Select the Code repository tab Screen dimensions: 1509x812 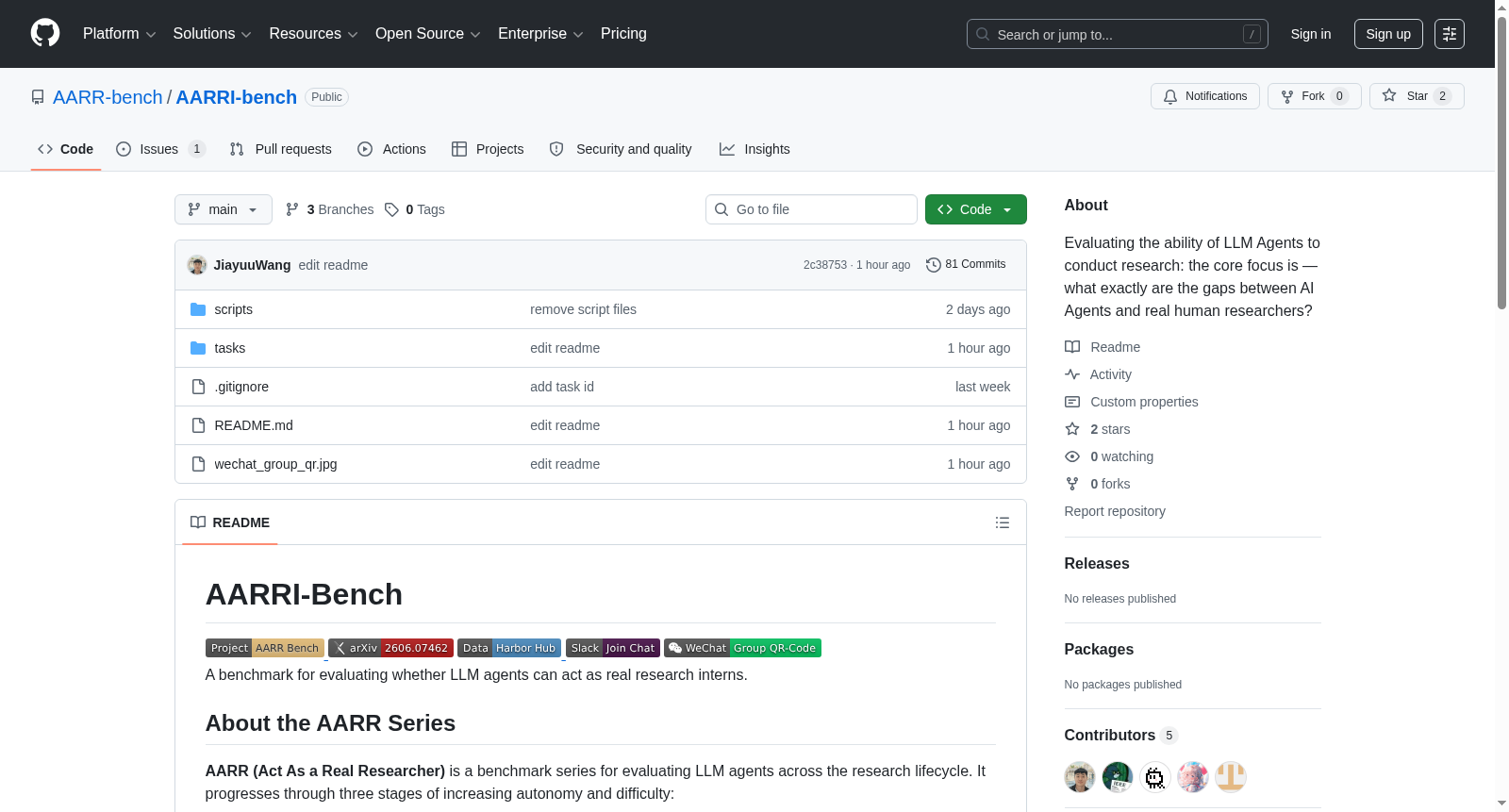[x=66, y=149]
